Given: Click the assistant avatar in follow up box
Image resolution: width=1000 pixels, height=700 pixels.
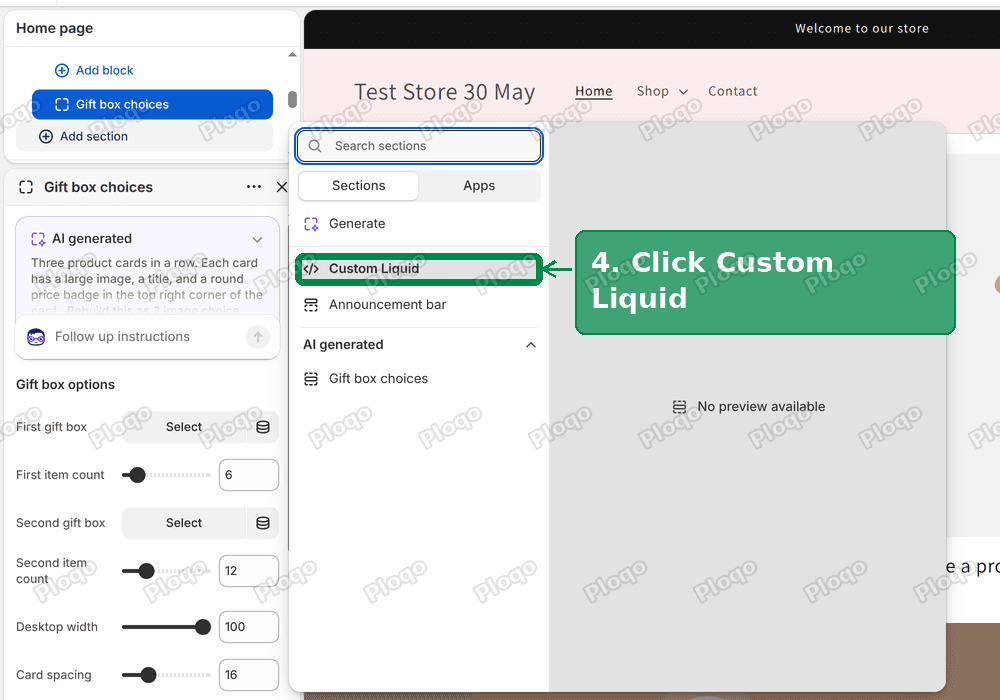Looking at the screenshot, I should pyautogui.click(x=36, y=337).
